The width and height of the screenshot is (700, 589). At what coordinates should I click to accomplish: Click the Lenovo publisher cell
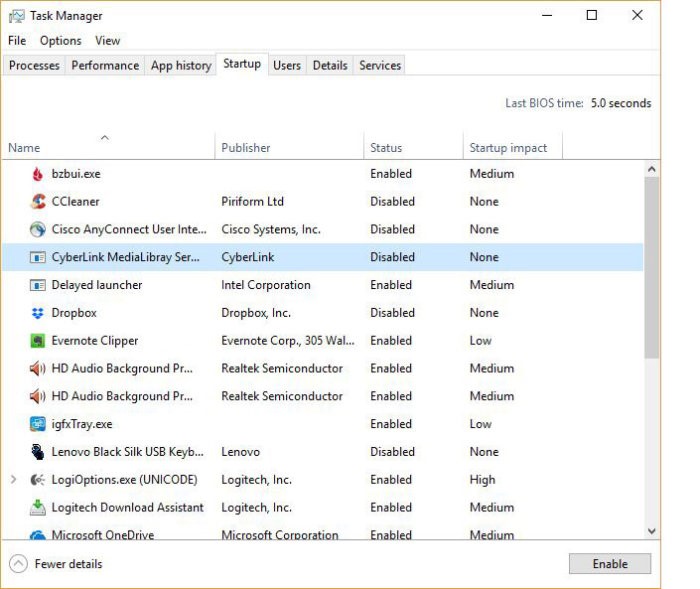[240, 452]
